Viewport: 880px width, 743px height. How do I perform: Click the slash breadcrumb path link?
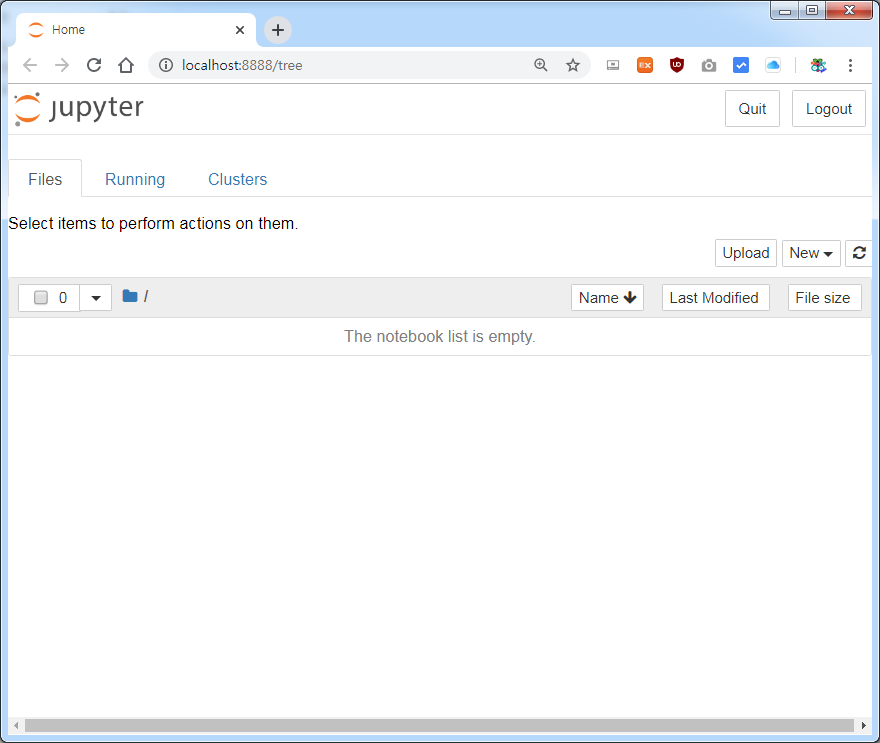click(146, 296)
